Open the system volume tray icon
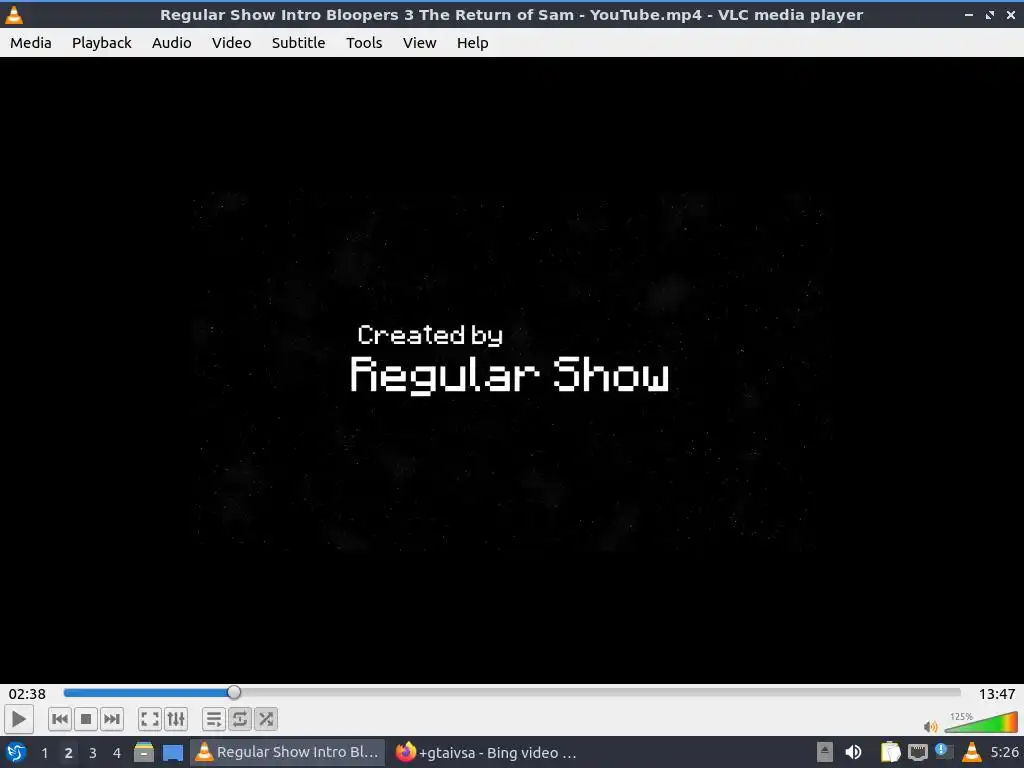This screenshot has width=1024, height=768. click(x=853, y=752)
